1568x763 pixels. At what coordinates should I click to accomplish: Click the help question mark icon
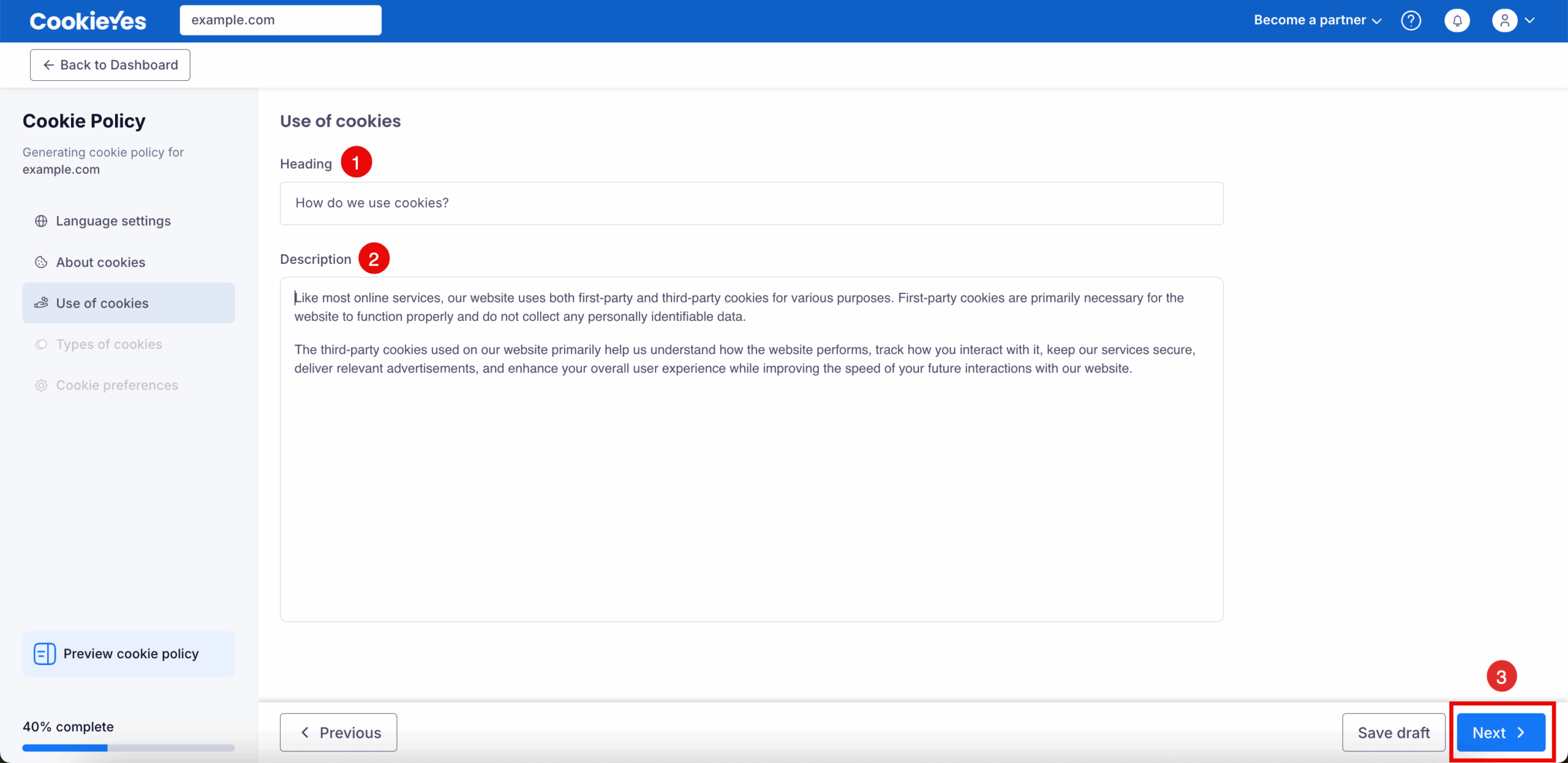point(1411,20)
